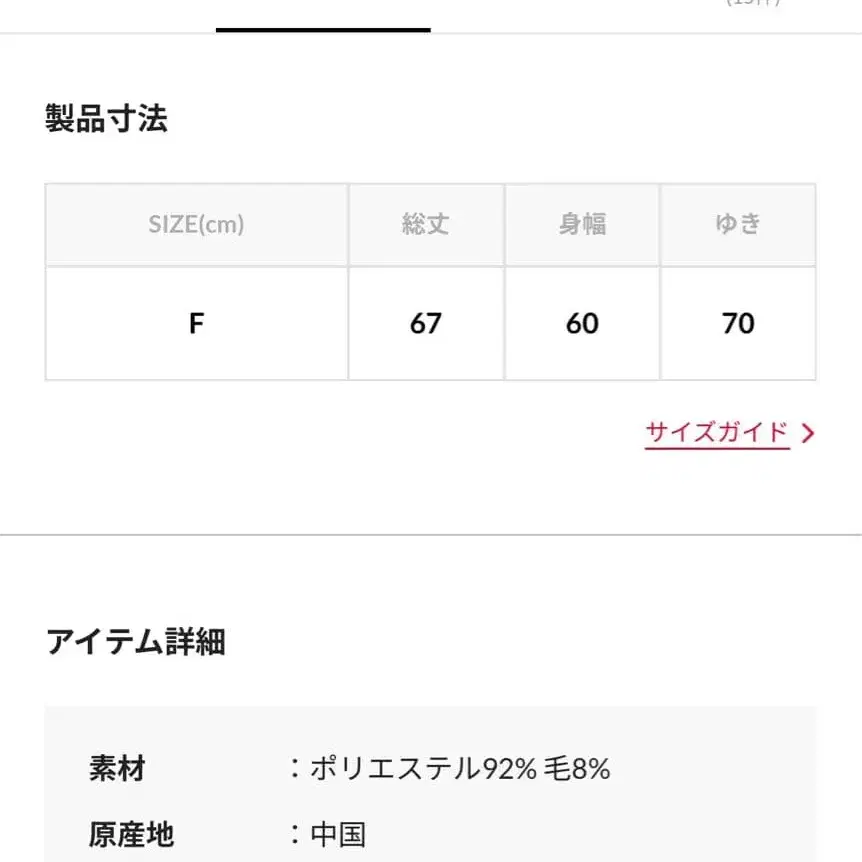The height and width of the screenshot is (862, 862).
Task: Open the サイズガイド size guide link
Action: [x=717, y=431]
